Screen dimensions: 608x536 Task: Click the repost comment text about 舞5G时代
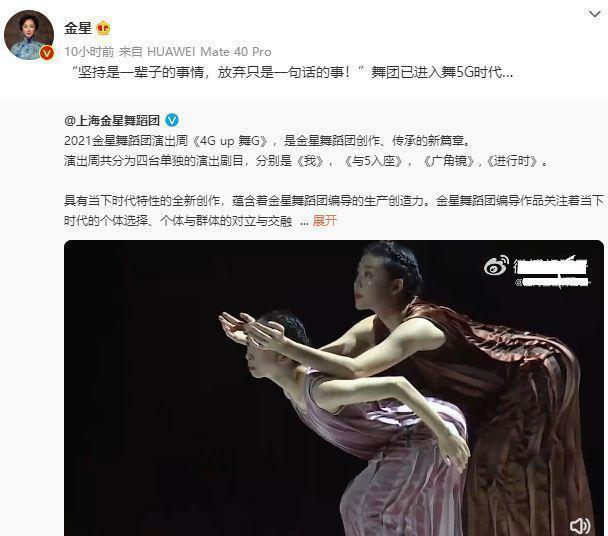tap(293, 73)
